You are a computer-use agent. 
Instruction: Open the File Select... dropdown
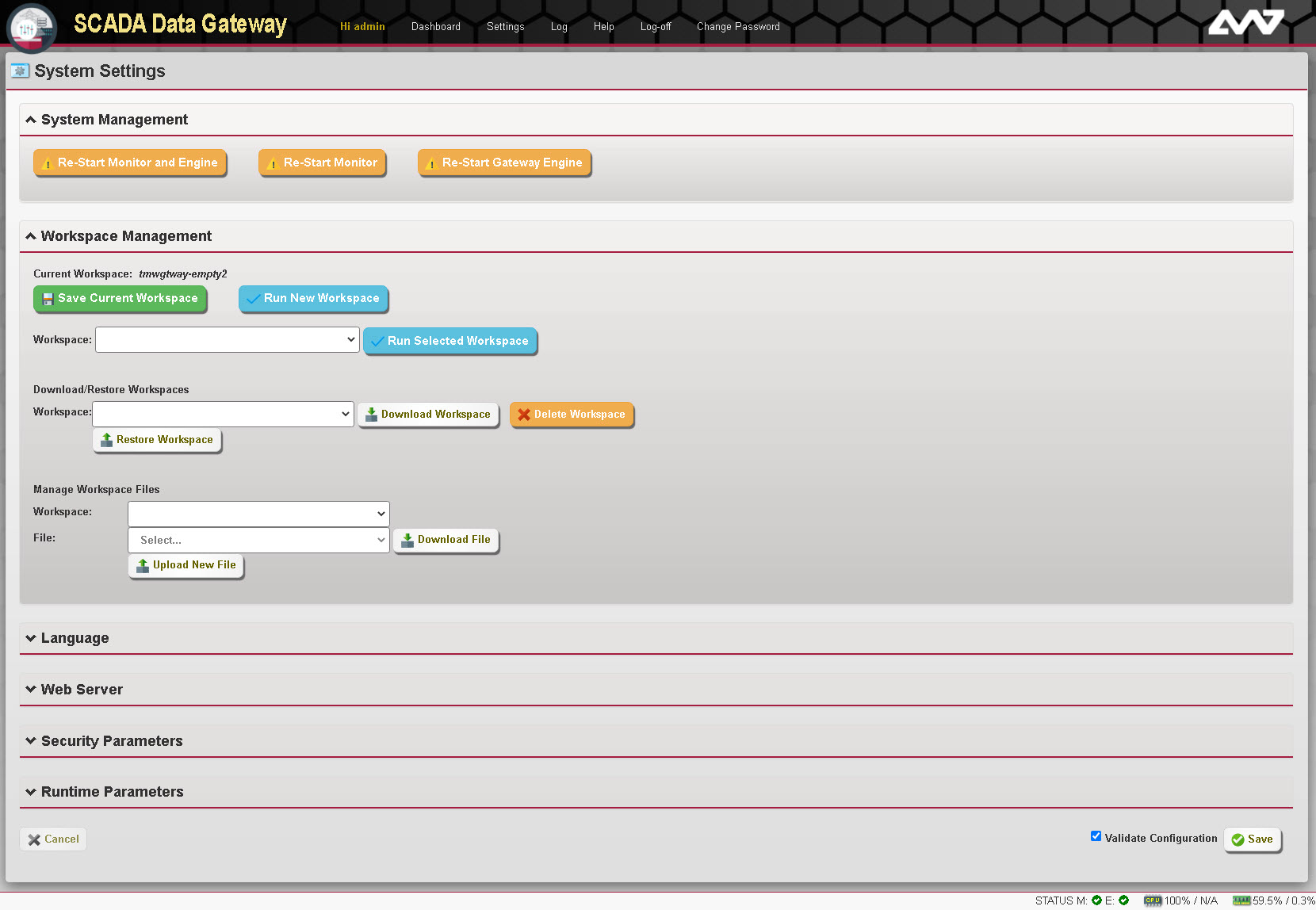pyautogui.click(x=258, y=540)
